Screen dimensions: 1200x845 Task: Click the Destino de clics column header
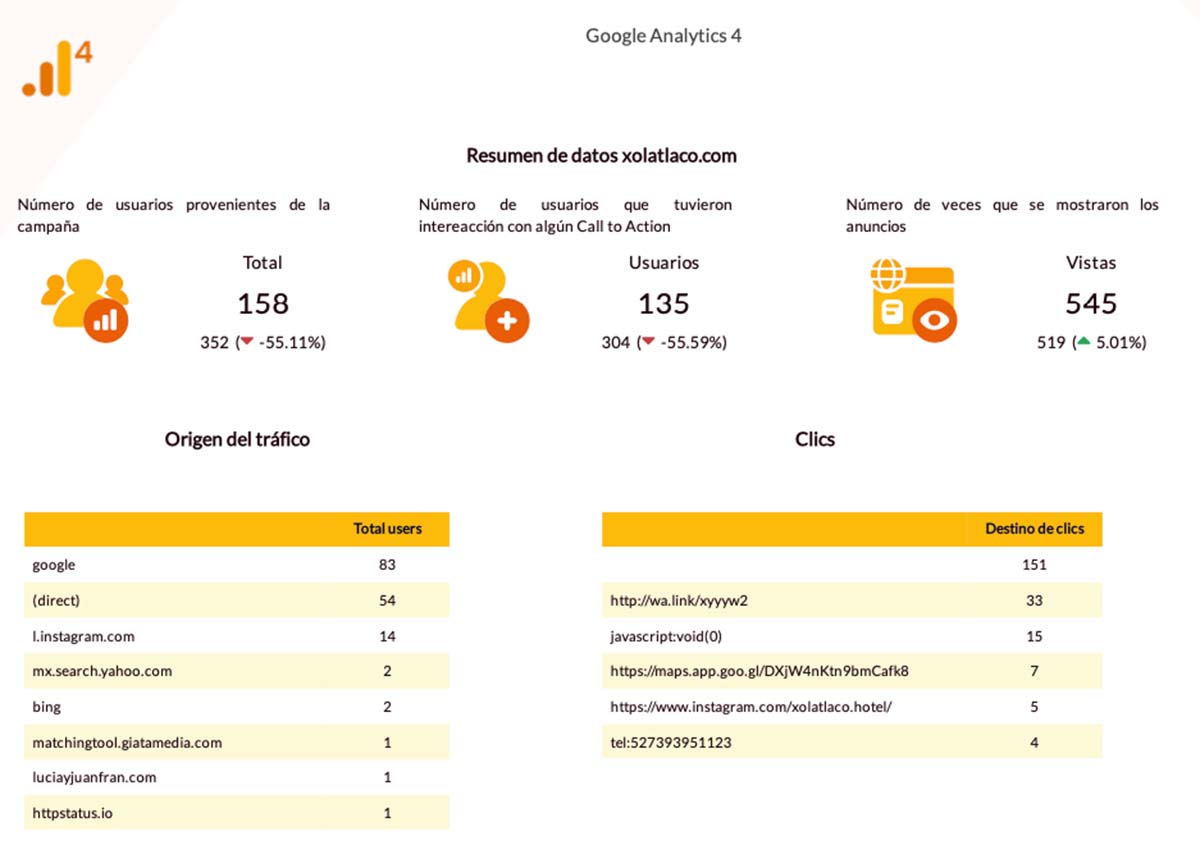[x=1034, y=529]
